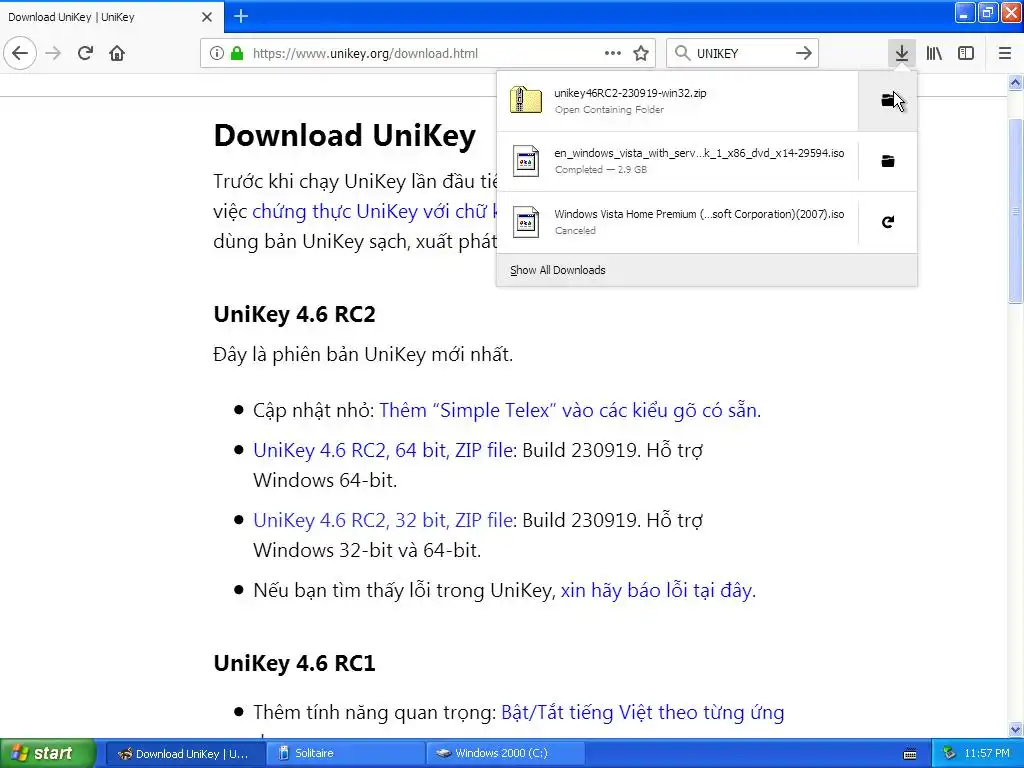
Task: Download UniKey 4.6 RC2 32 bit ZIP
Action: pos(383,520)
